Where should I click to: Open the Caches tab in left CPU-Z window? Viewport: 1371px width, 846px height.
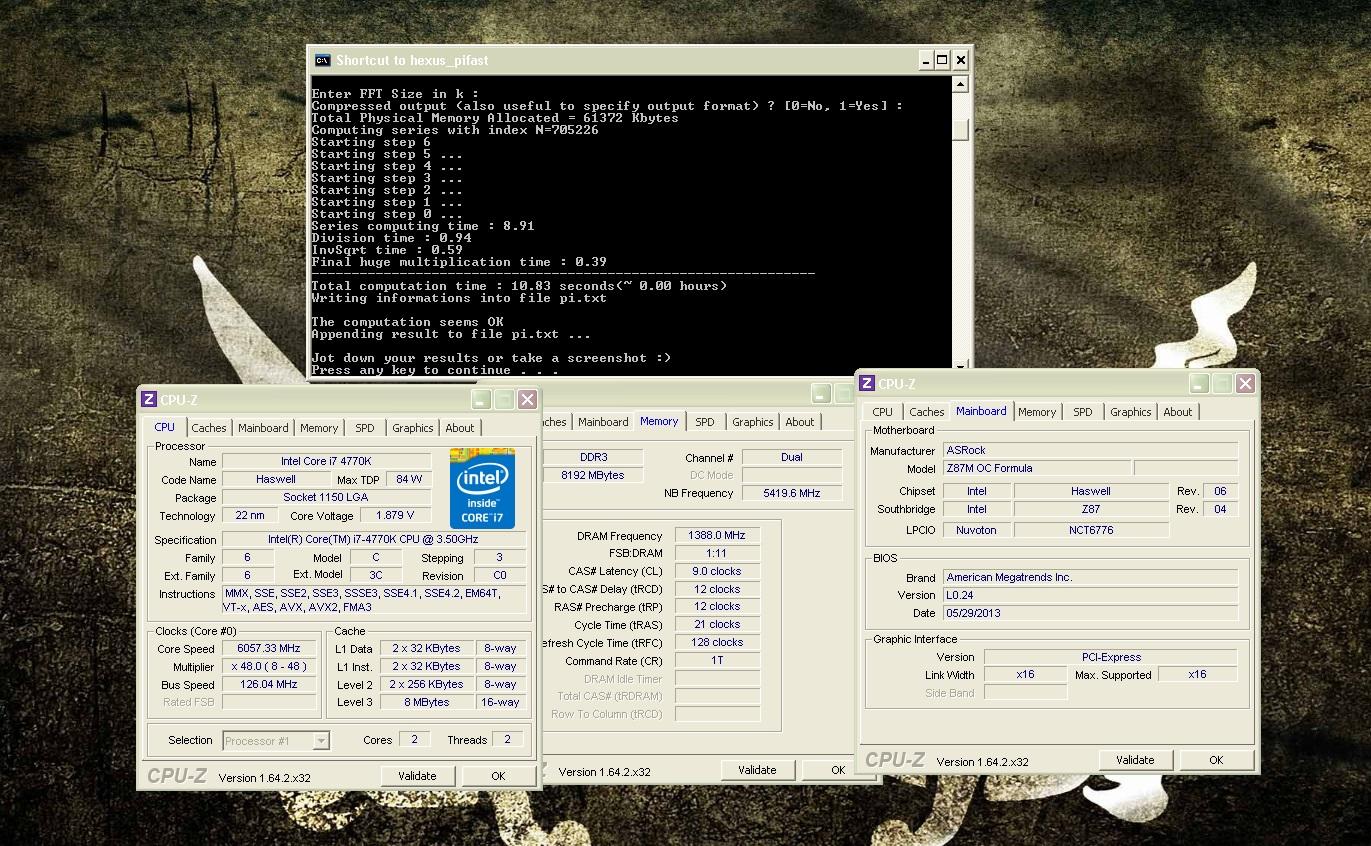pos(209,428)
